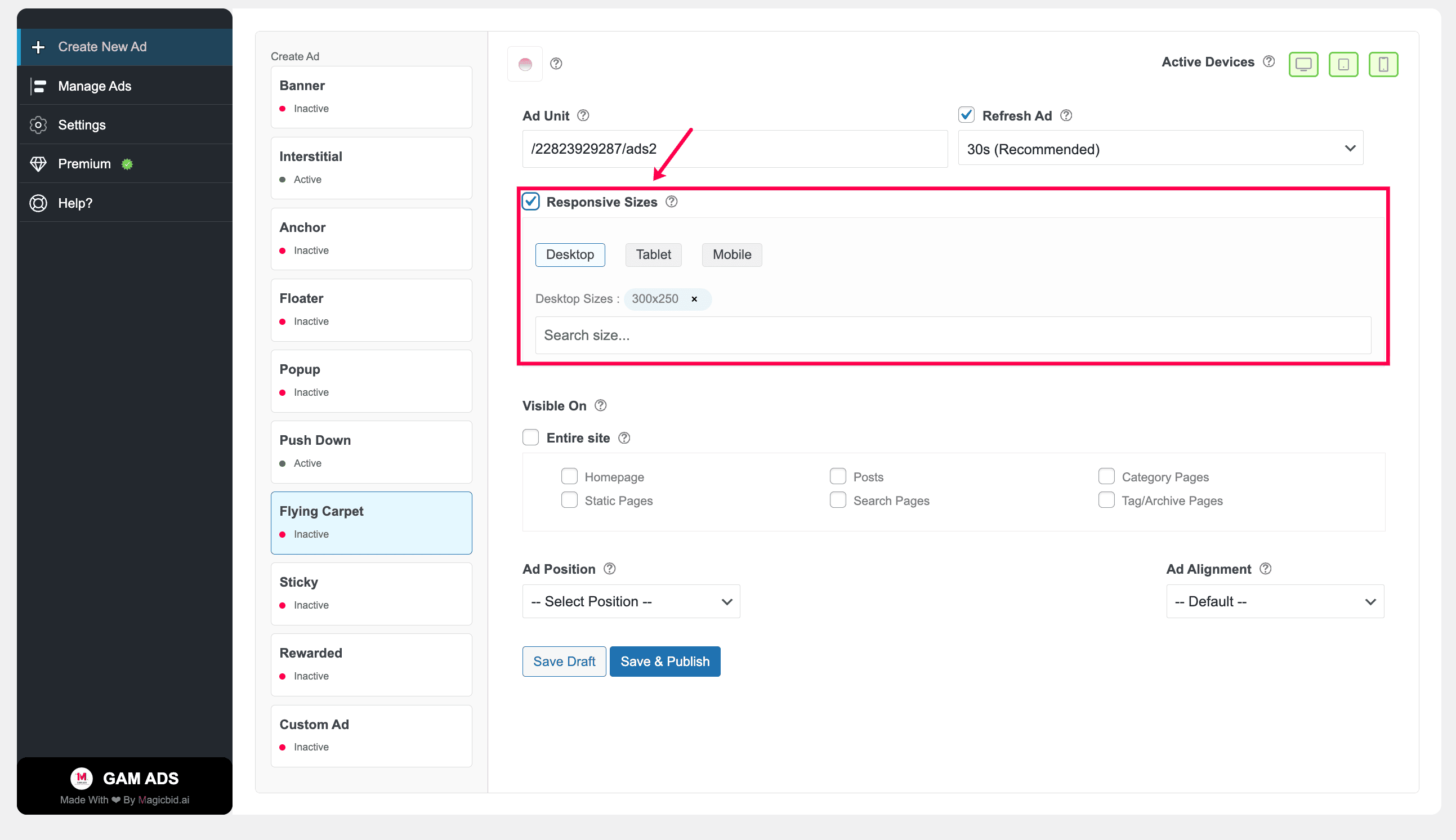The image size is (1456, 840).
Task: Check the Entire site checkbox
Action: (x=531, y=437)
